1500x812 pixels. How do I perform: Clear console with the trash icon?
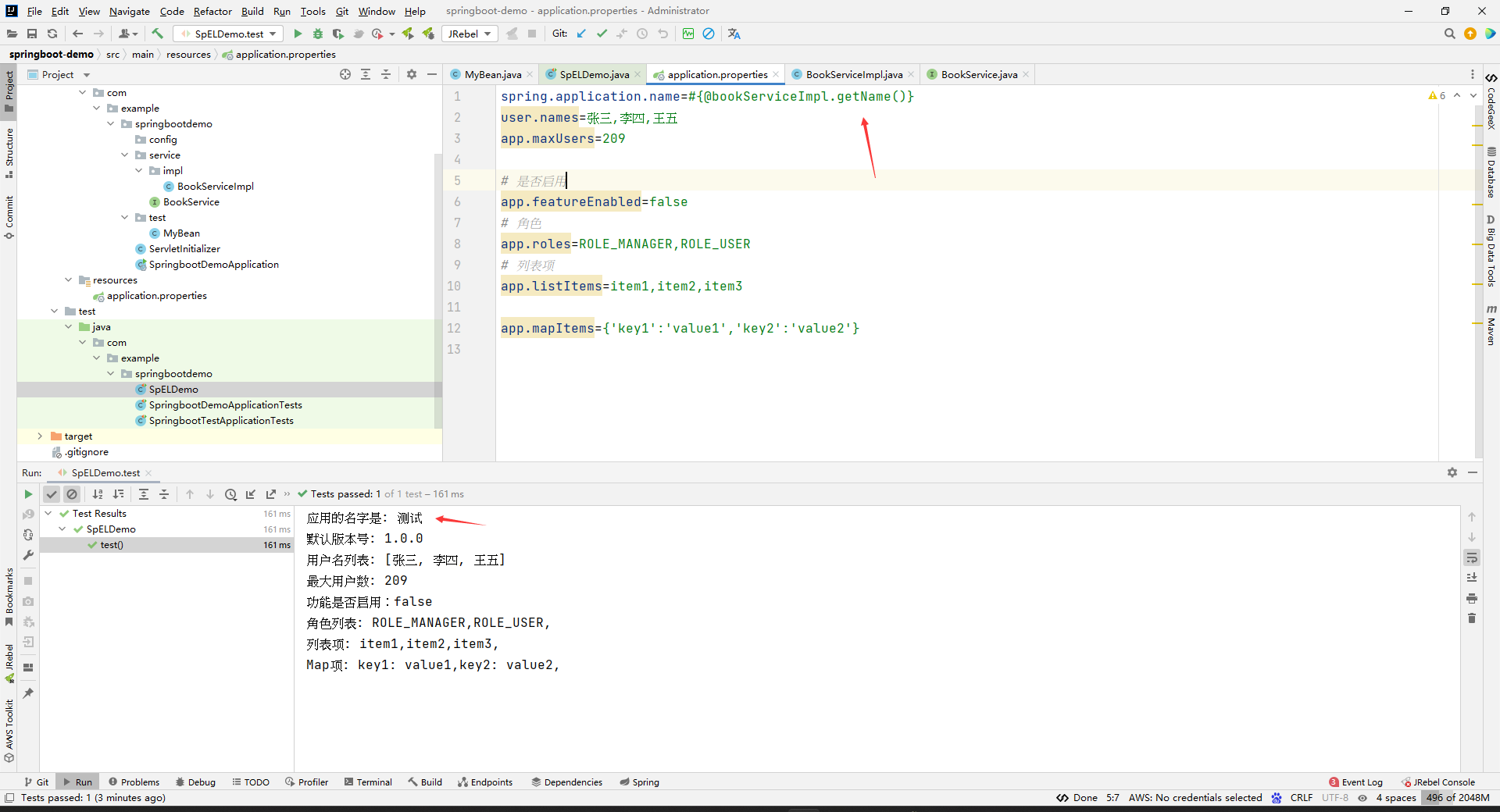pos(1472,618)
